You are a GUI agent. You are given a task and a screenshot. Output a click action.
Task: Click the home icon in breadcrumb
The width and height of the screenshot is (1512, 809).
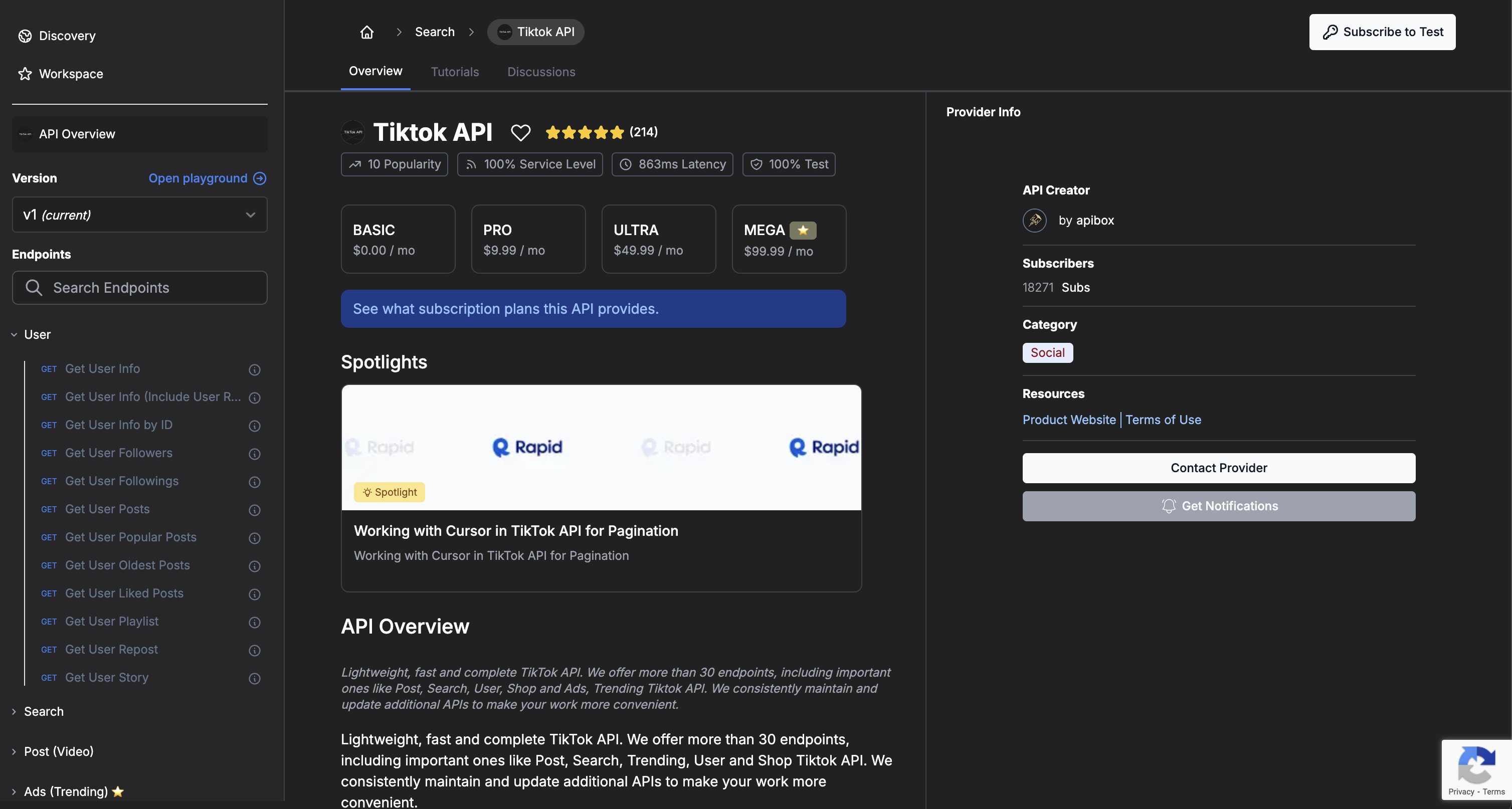[x=367, y=32]
